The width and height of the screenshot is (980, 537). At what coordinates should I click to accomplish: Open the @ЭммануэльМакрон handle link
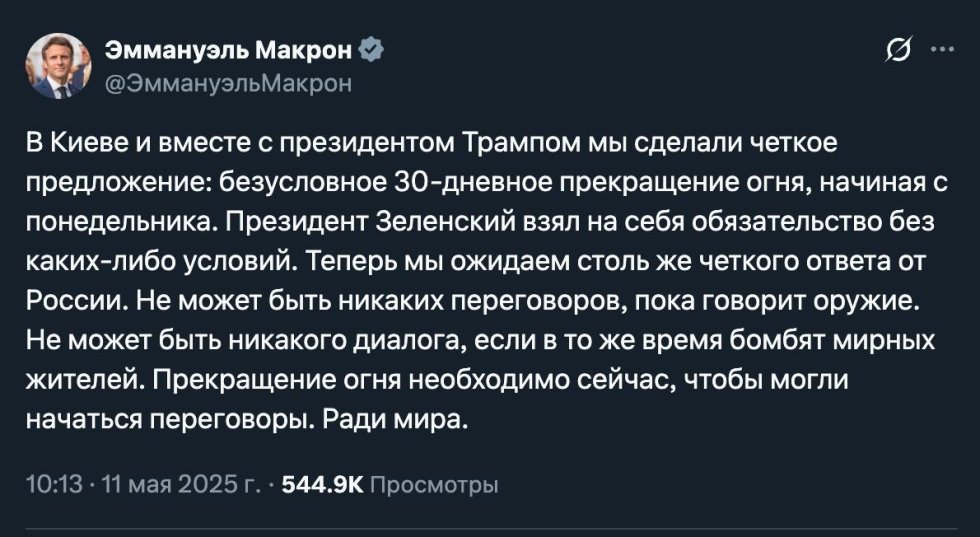point(229,83)
